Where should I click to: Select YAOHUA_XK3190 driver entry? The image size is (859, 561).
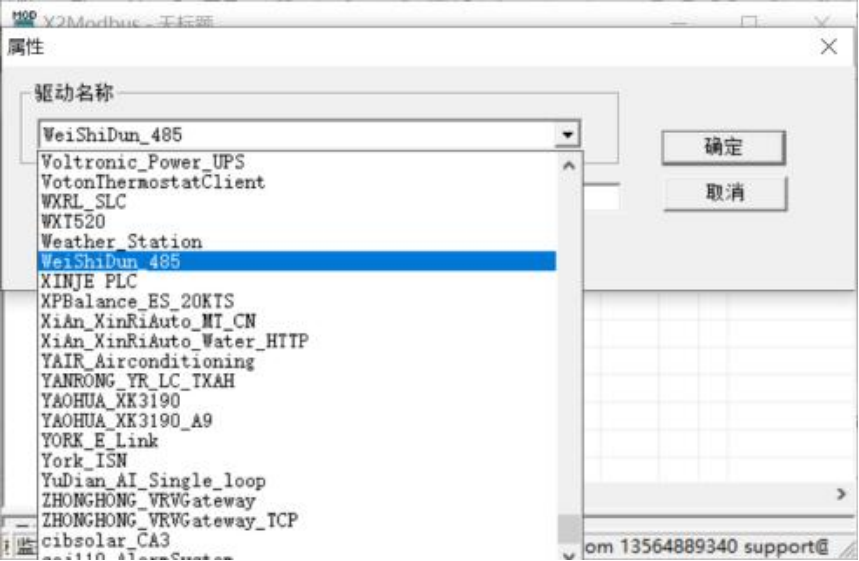297,401
